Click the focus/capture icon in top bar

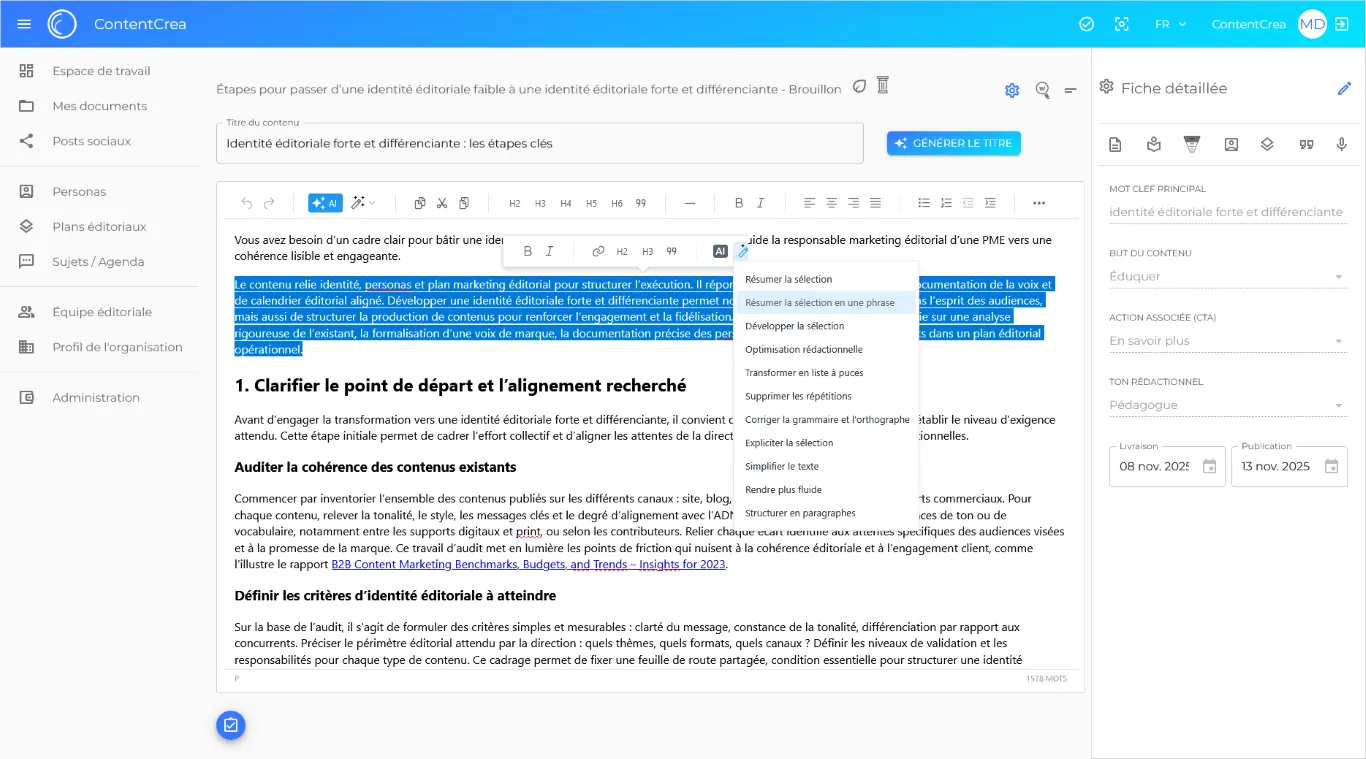pyautogui.click(x=1121, y=24)
